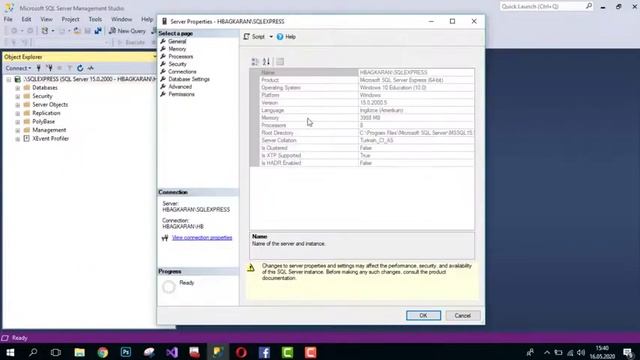640x360 pixels.
Task: Select the Name property row
Action: click(367, 72)
